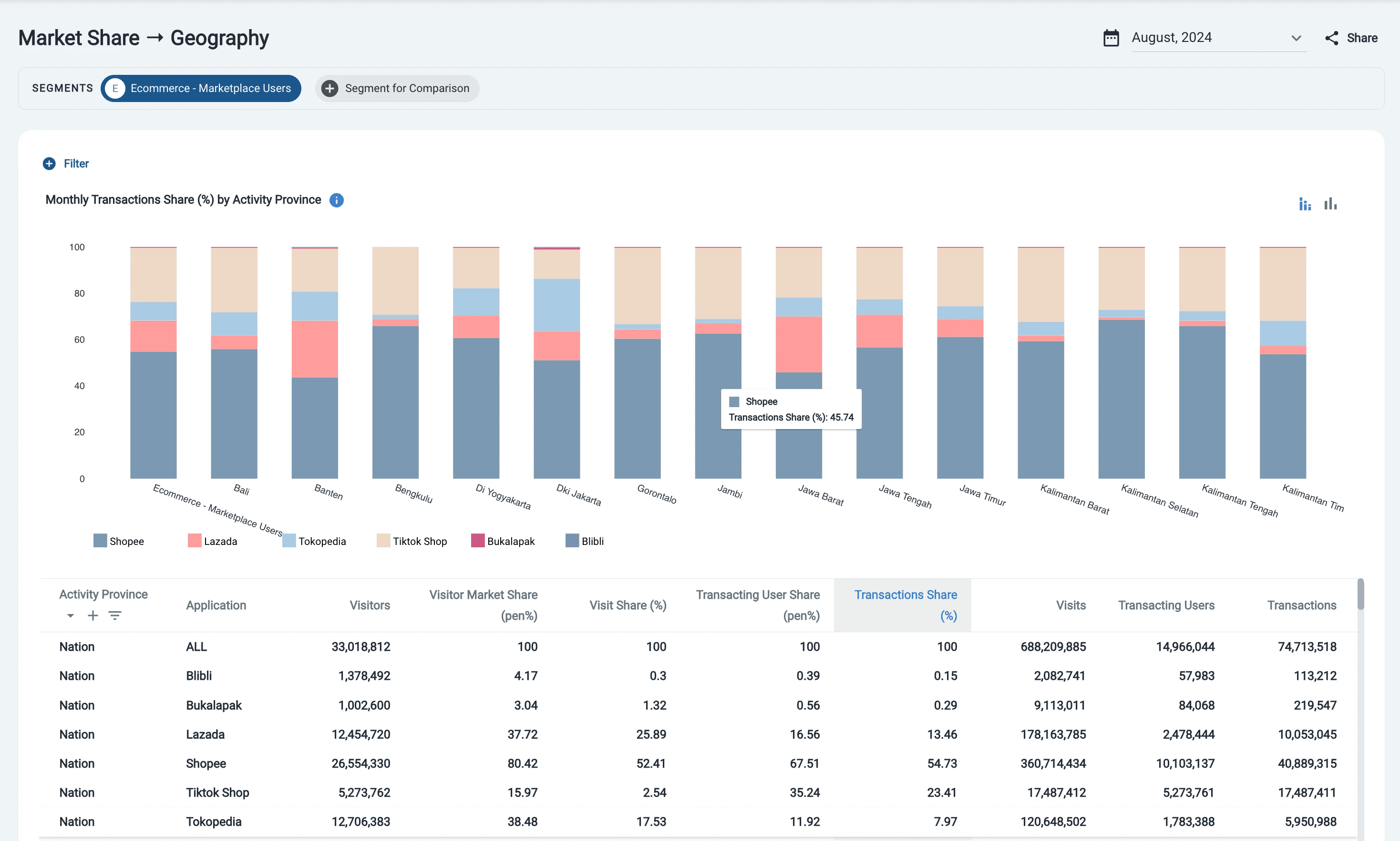Click the 23.41 transactions share value
Viewport: 1400px width, 841px height.
(942, 792)
